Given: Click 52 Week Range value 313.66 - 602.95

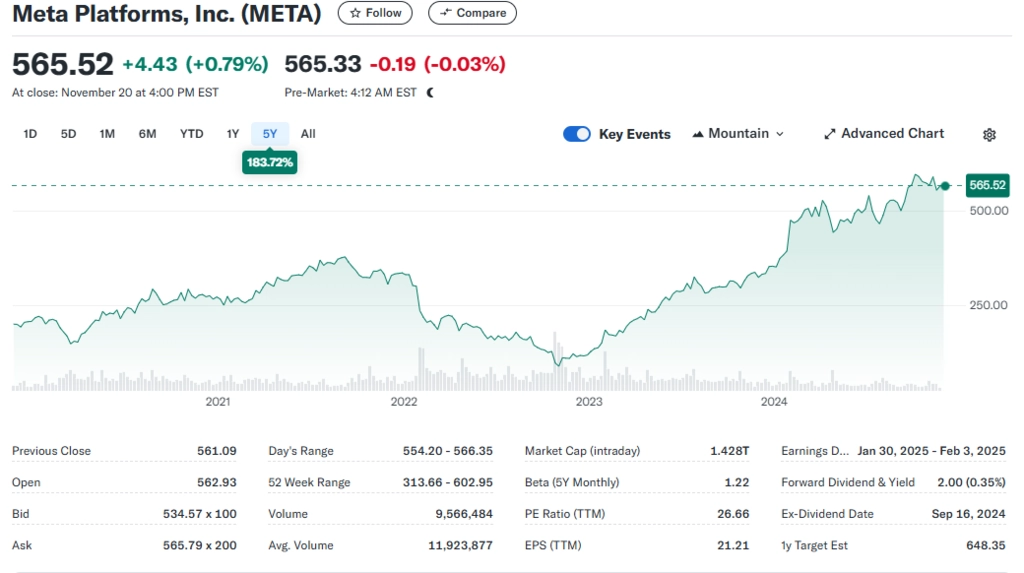Looking at the screenshot, I should (x=448, y=482).
